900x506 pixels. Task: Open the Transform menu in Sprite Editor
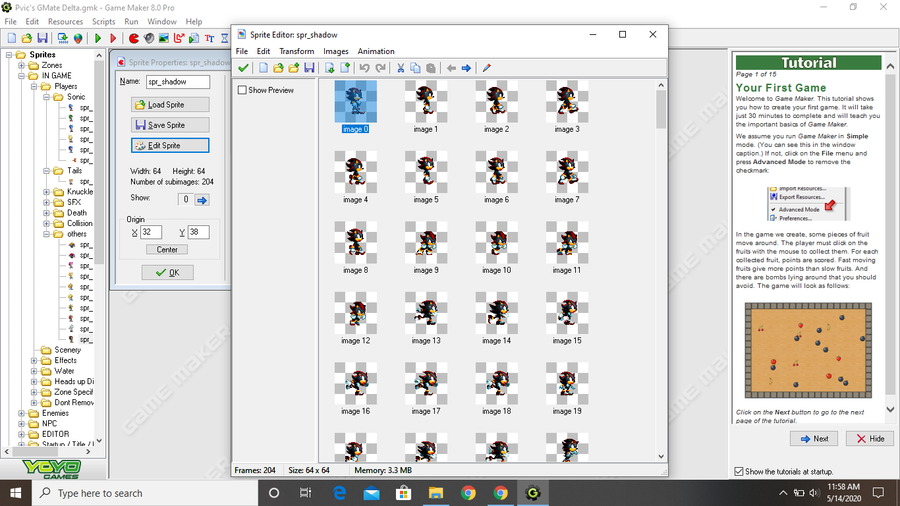coord(297,51)
